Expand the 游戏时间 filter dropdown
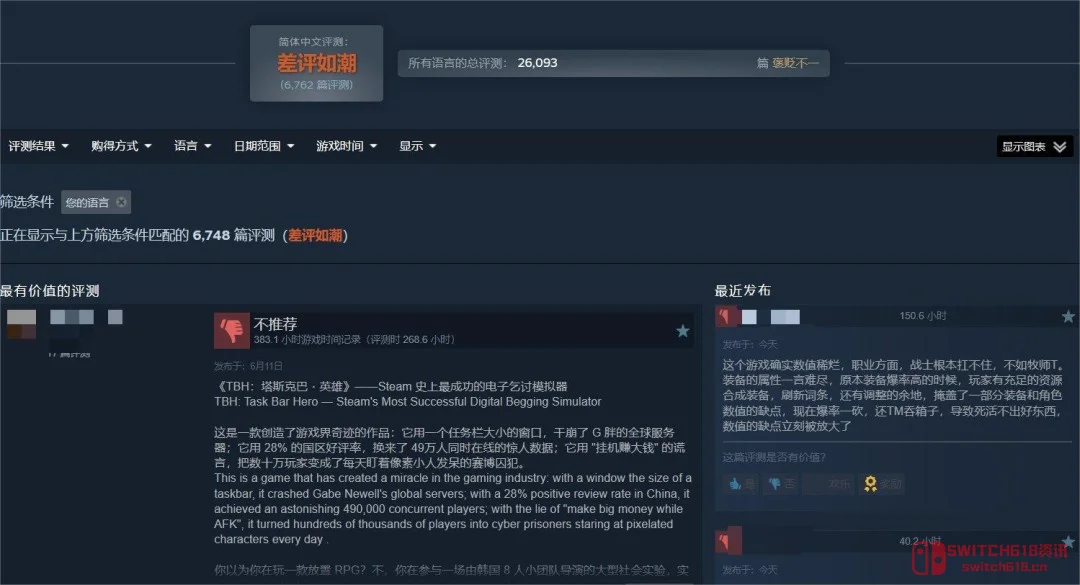The image size is (1080, 585). [346, 146]
